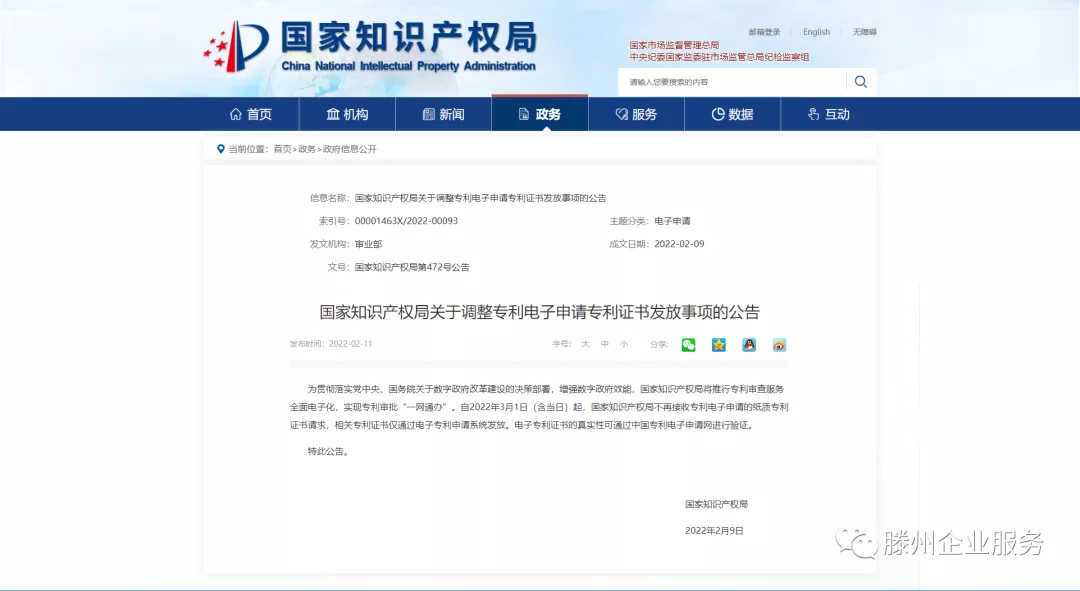
Task: Click 首页 in the breadcrumb trail
Action: [282, 149]
